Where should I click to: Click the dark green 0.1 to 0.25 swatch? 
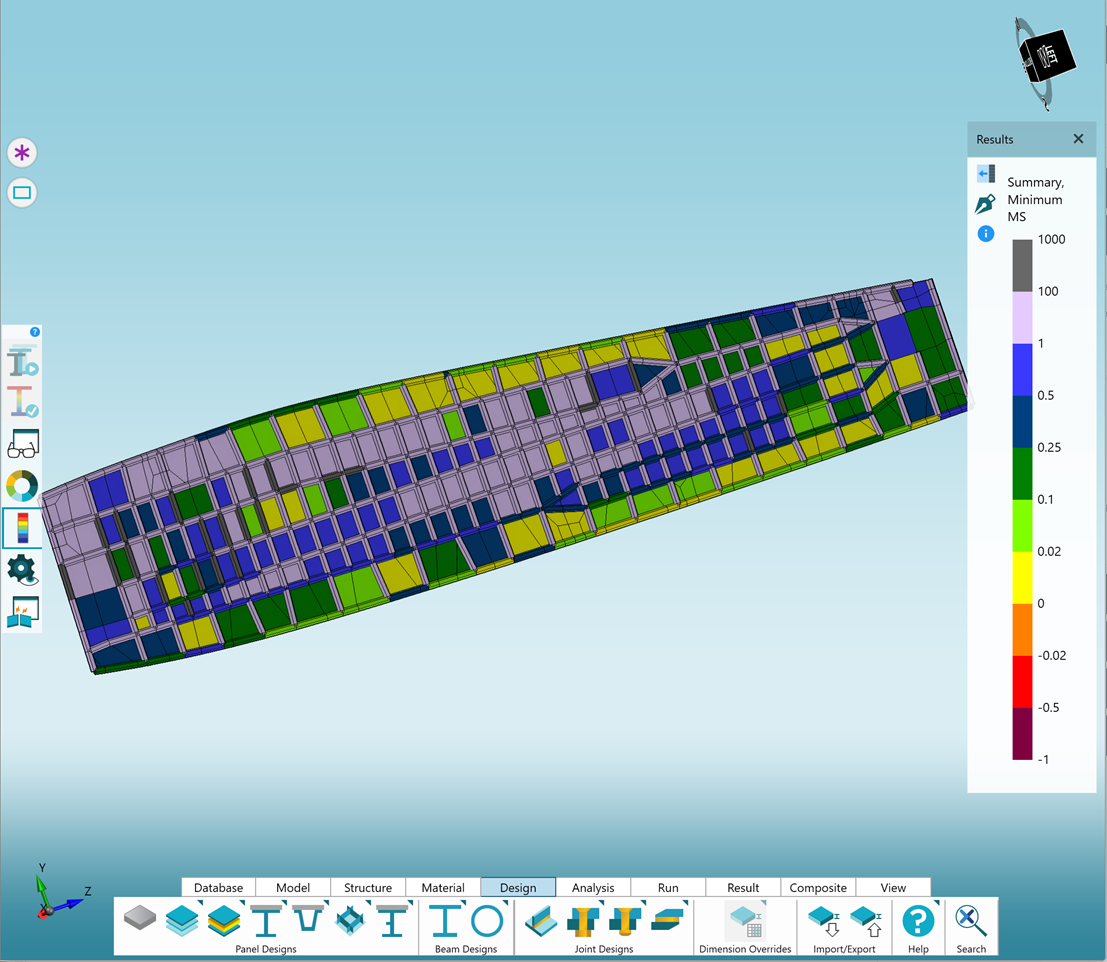pos(1022,474)
